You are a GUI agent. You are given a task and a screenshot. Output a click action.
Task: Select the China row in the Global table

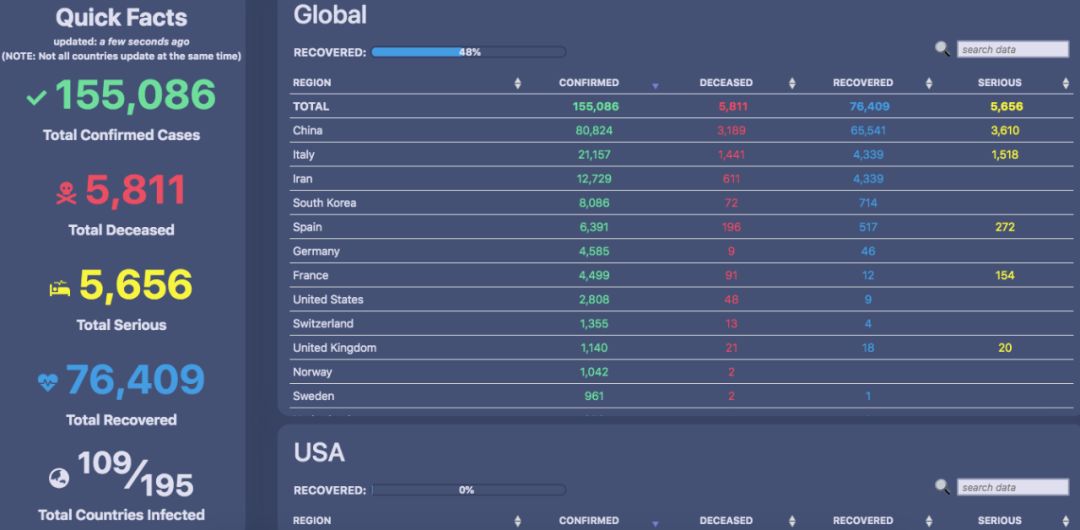(x=308, y=131)
